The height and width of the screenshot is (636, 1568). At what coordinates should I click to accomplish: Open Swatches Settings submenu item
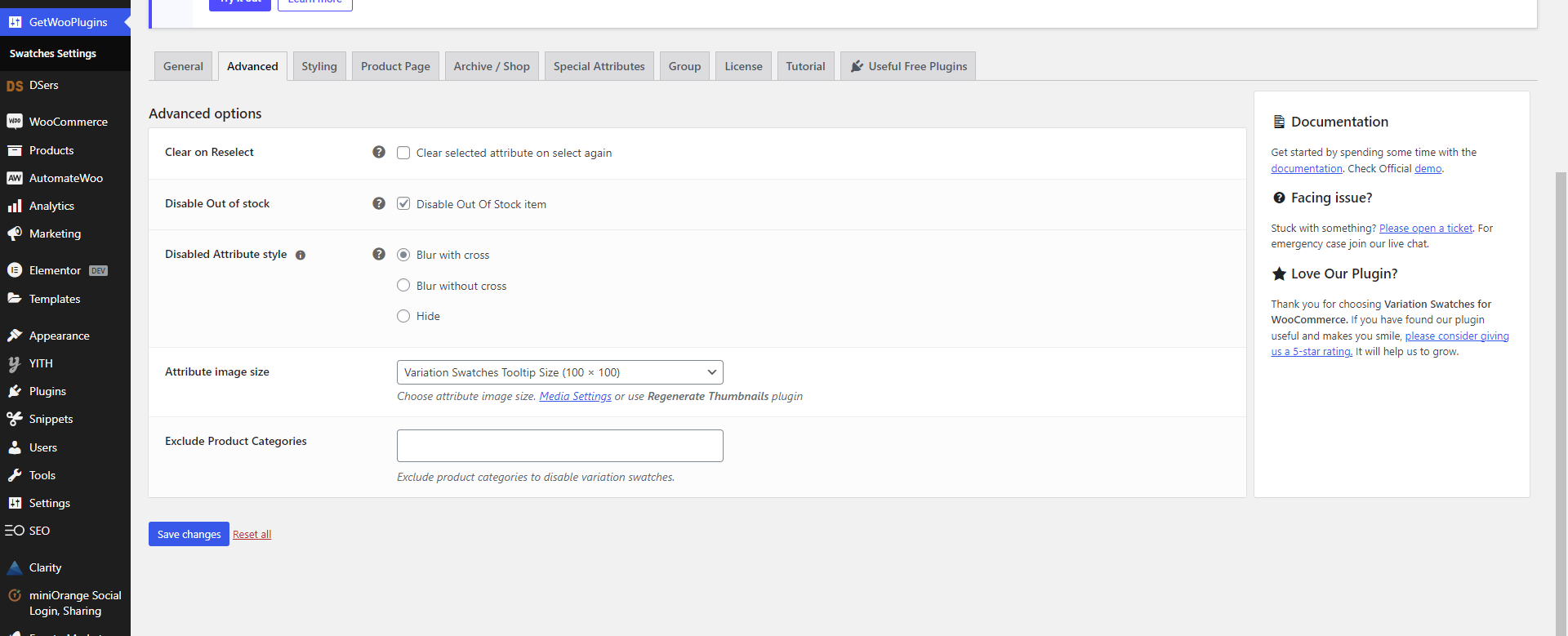53,53
